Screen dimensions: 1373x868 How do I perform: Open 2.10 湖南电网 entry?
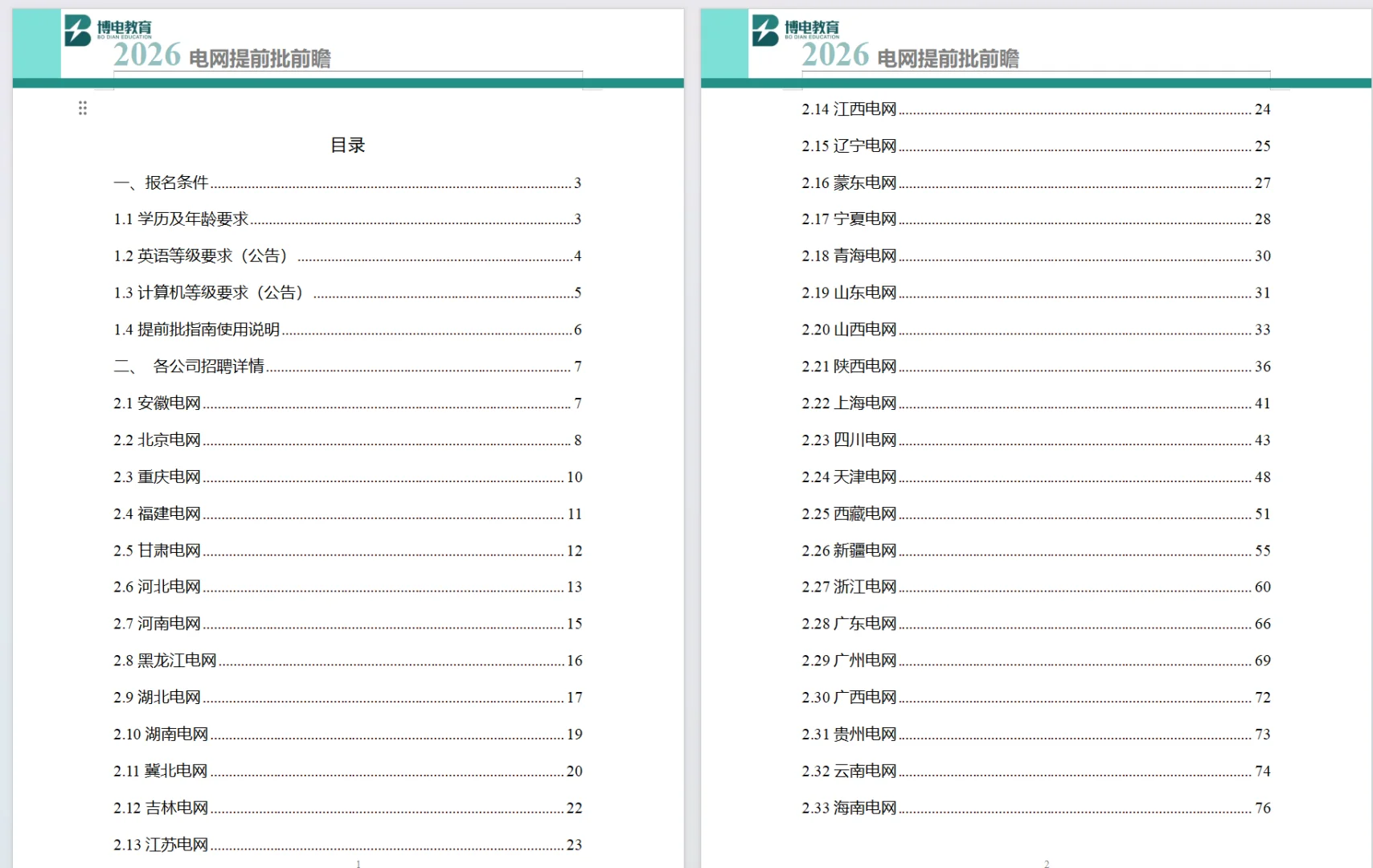pos(347,735)
